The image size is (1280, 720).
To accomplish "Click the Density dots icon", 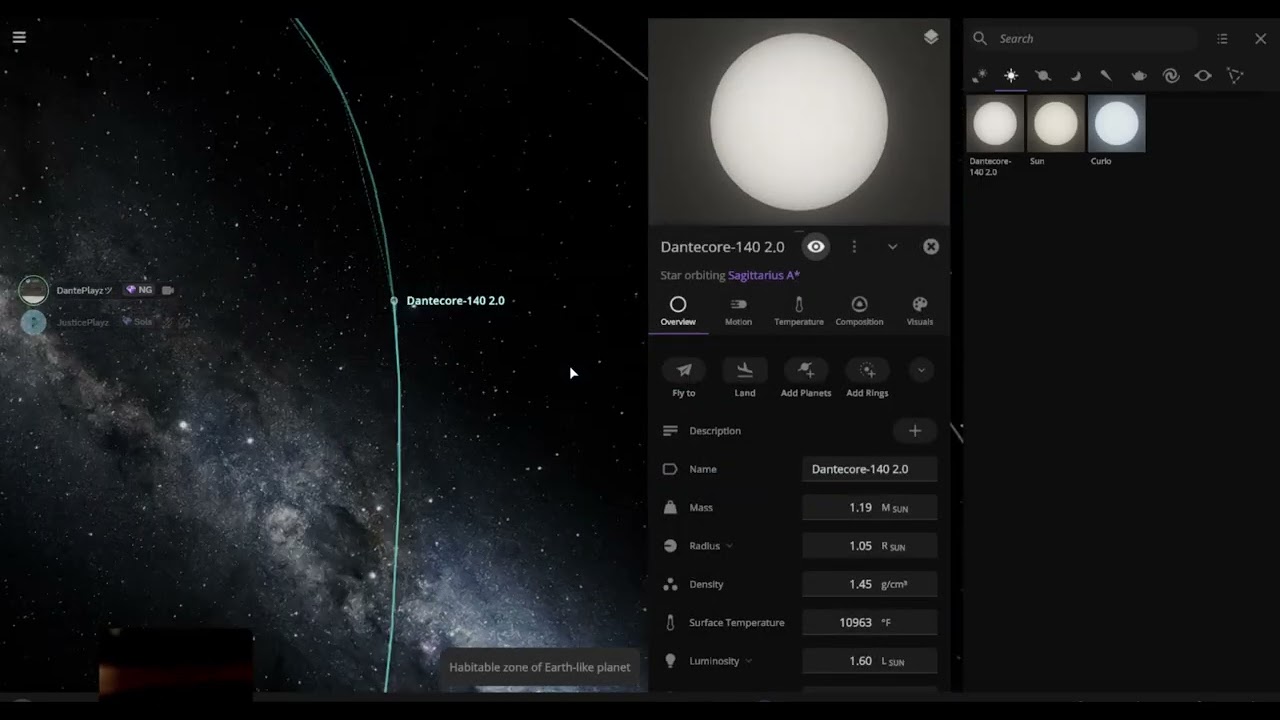I will point(670,584).
